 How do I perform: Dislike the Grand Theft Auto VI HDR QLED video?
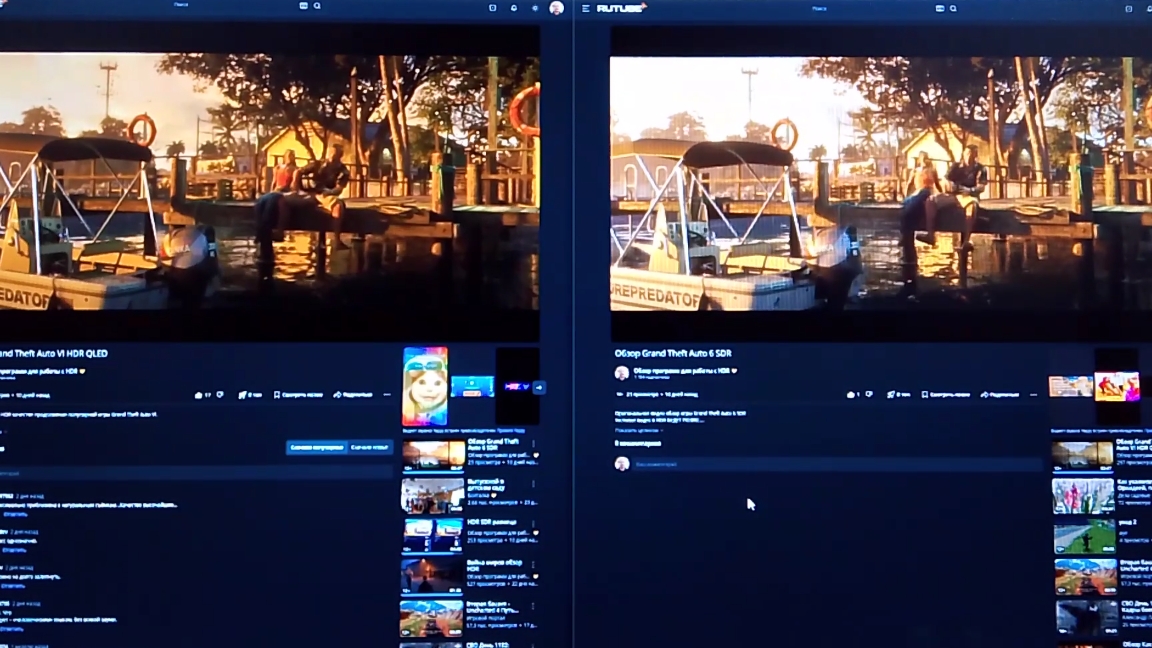220,395
